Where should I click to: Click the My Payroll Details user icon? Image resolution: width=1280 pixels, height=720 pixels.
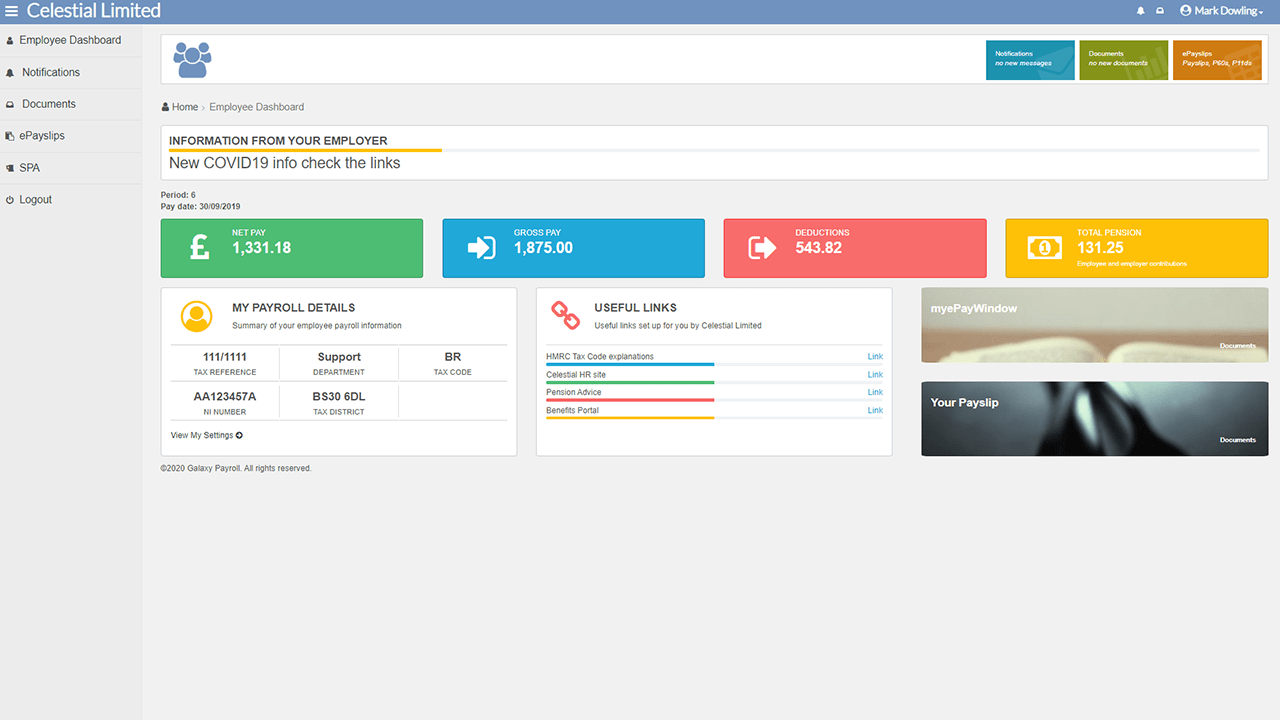(x=197, y=316)
